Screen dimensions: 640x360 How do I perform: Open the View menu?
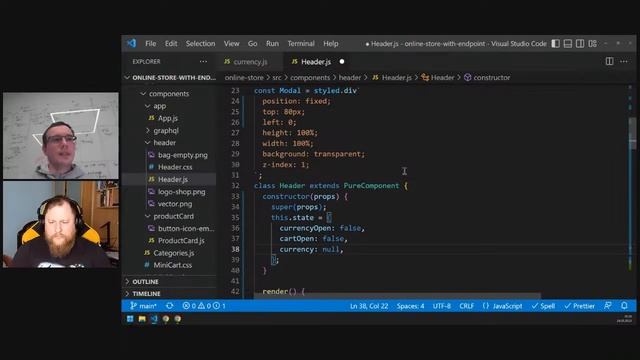pos(231,44)
